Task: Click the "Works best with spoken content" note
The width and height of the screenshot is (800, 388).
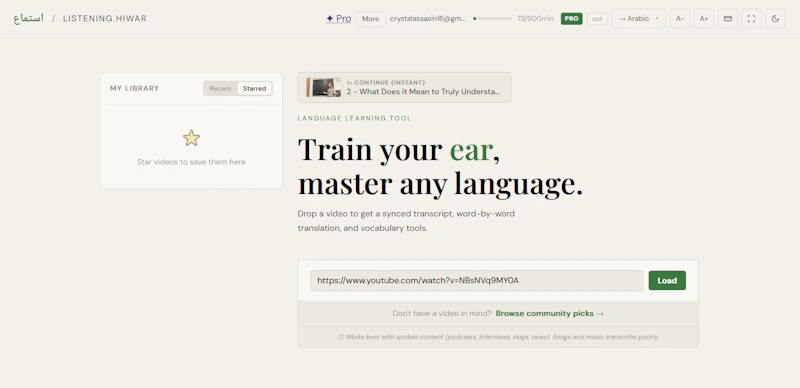Action: 498,337
